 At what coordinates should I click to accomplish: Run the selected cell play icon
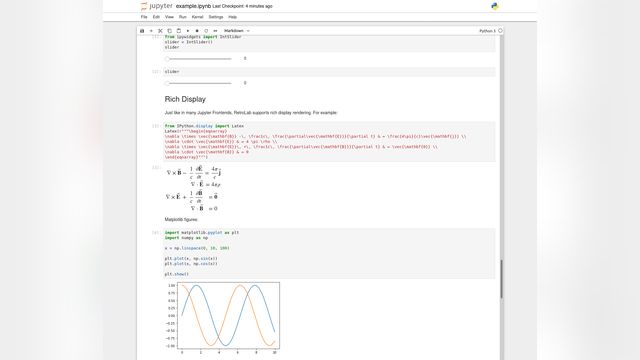point(188,31)
